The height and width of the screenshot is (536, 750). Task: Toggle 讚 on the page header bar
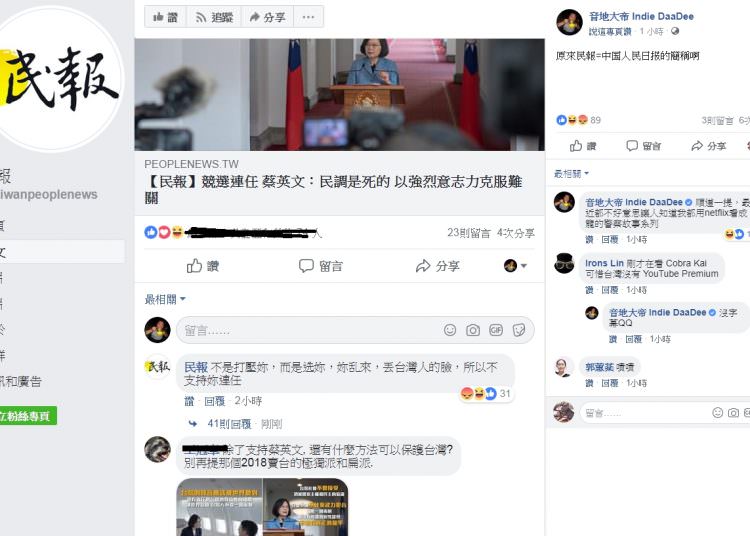(165, 17)
